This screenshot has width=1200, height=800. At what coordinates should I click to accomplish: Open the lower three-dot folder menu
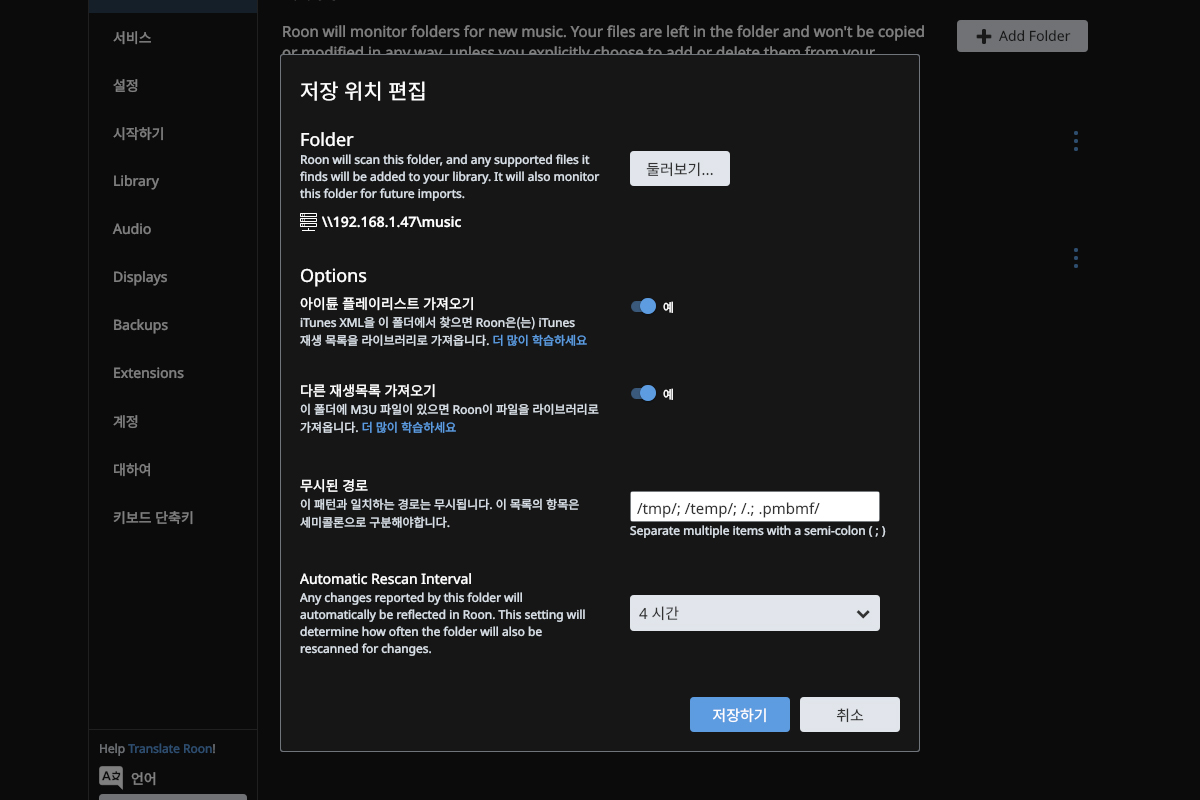point(1075,258)
